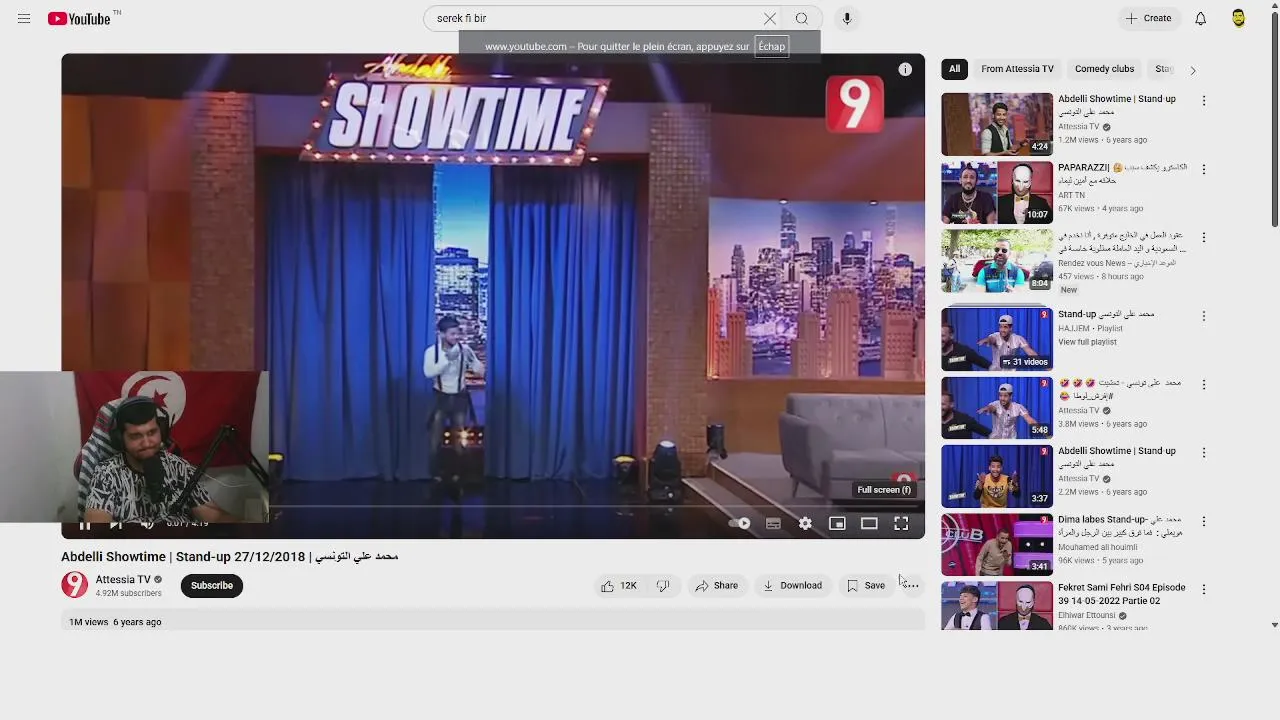Open the options menu for Fekret Sami Fehri video
1280x720 pixels.
click(1204, 590)
